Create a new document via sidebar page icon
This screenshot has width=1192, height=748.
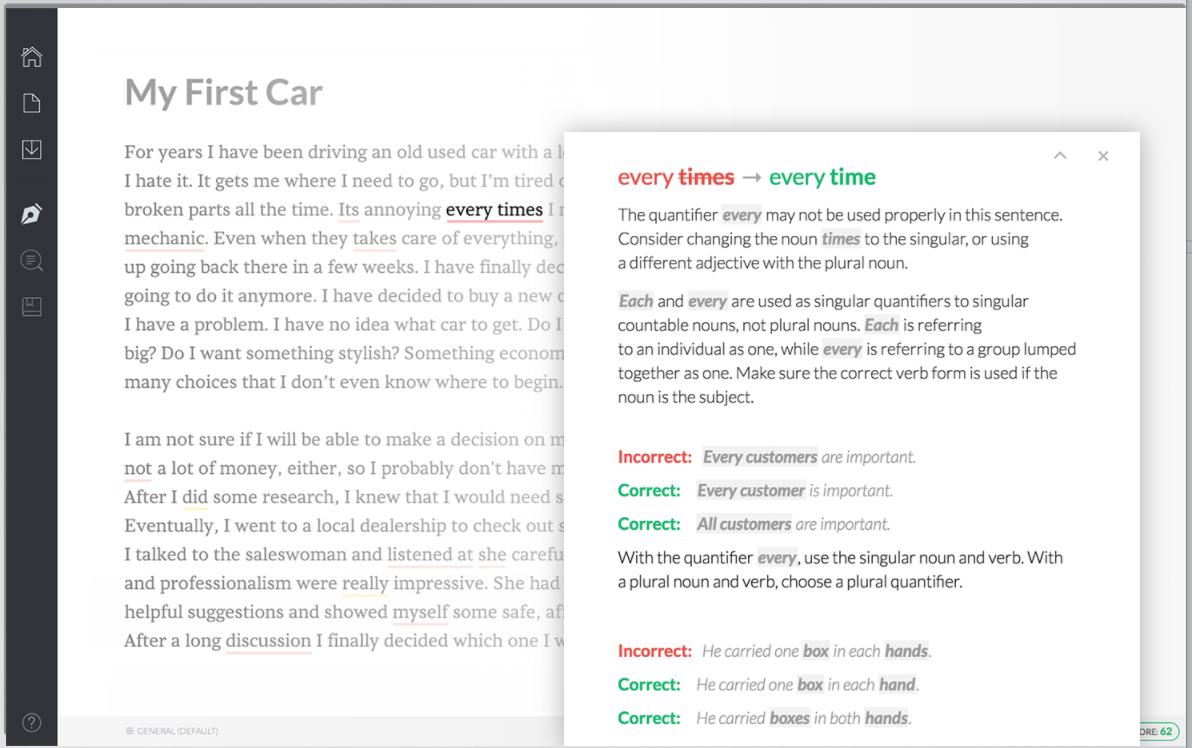coord(31,103)
